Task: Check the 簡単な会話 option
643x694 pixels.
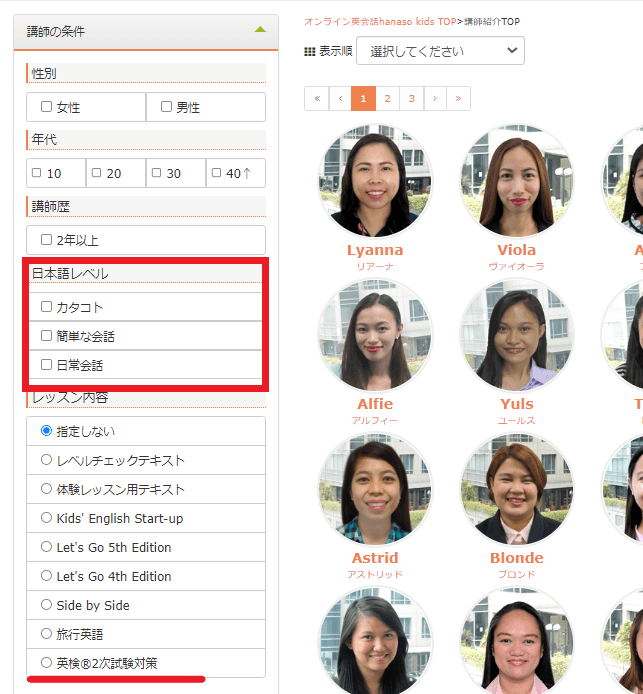Action: click(46, 335)
